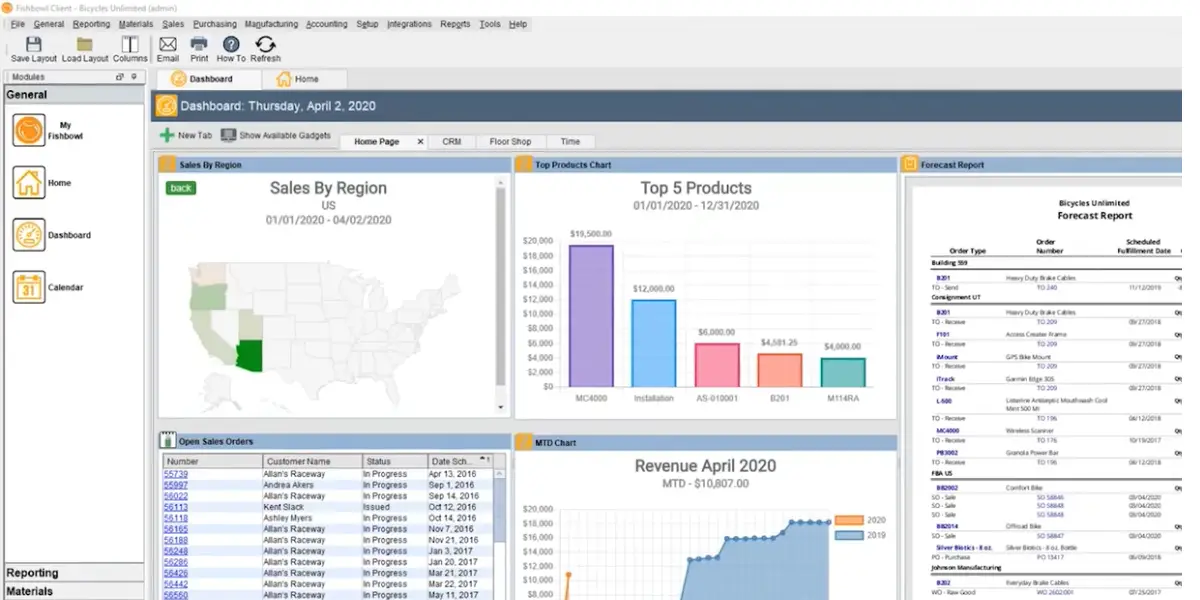
Task: Open sales order 55997 link
Action: (175, 485)
